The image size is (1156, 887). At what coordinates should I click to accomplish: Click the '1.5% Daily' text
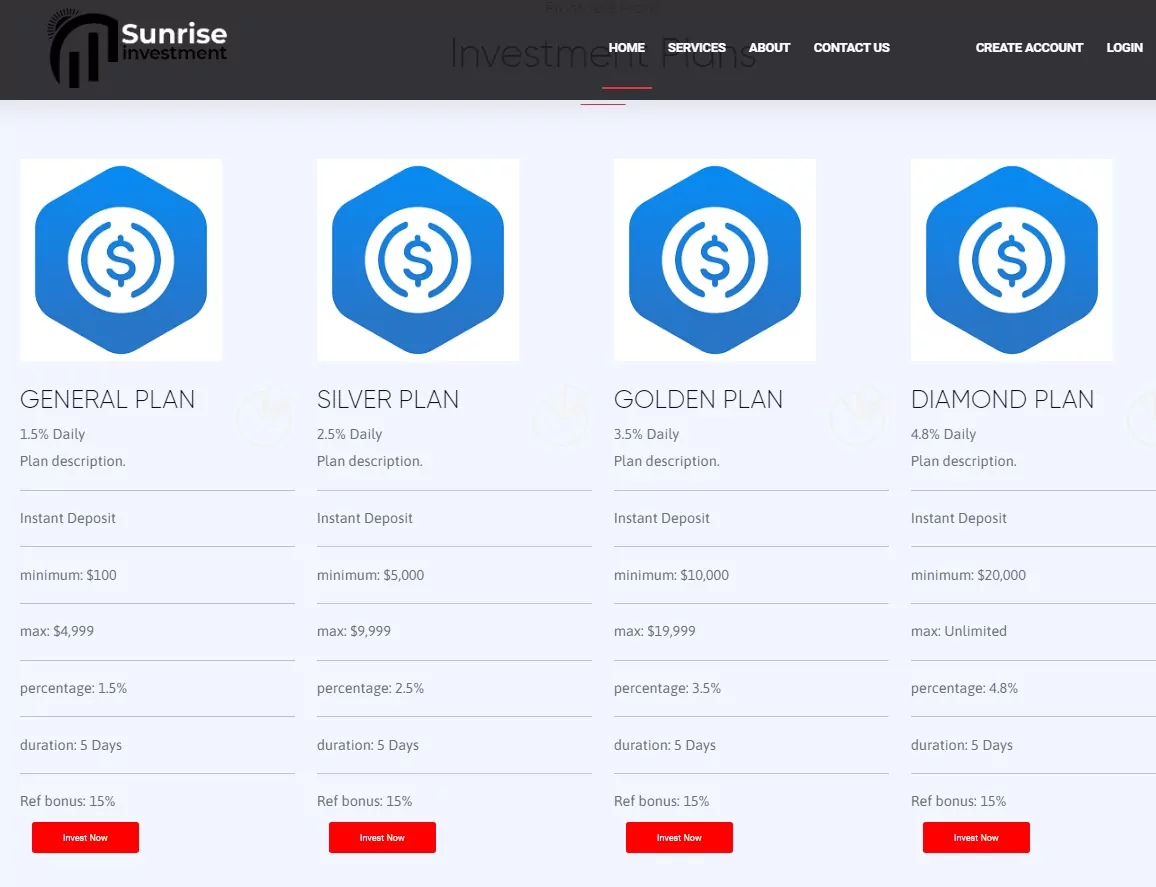(x=52, y=434)
